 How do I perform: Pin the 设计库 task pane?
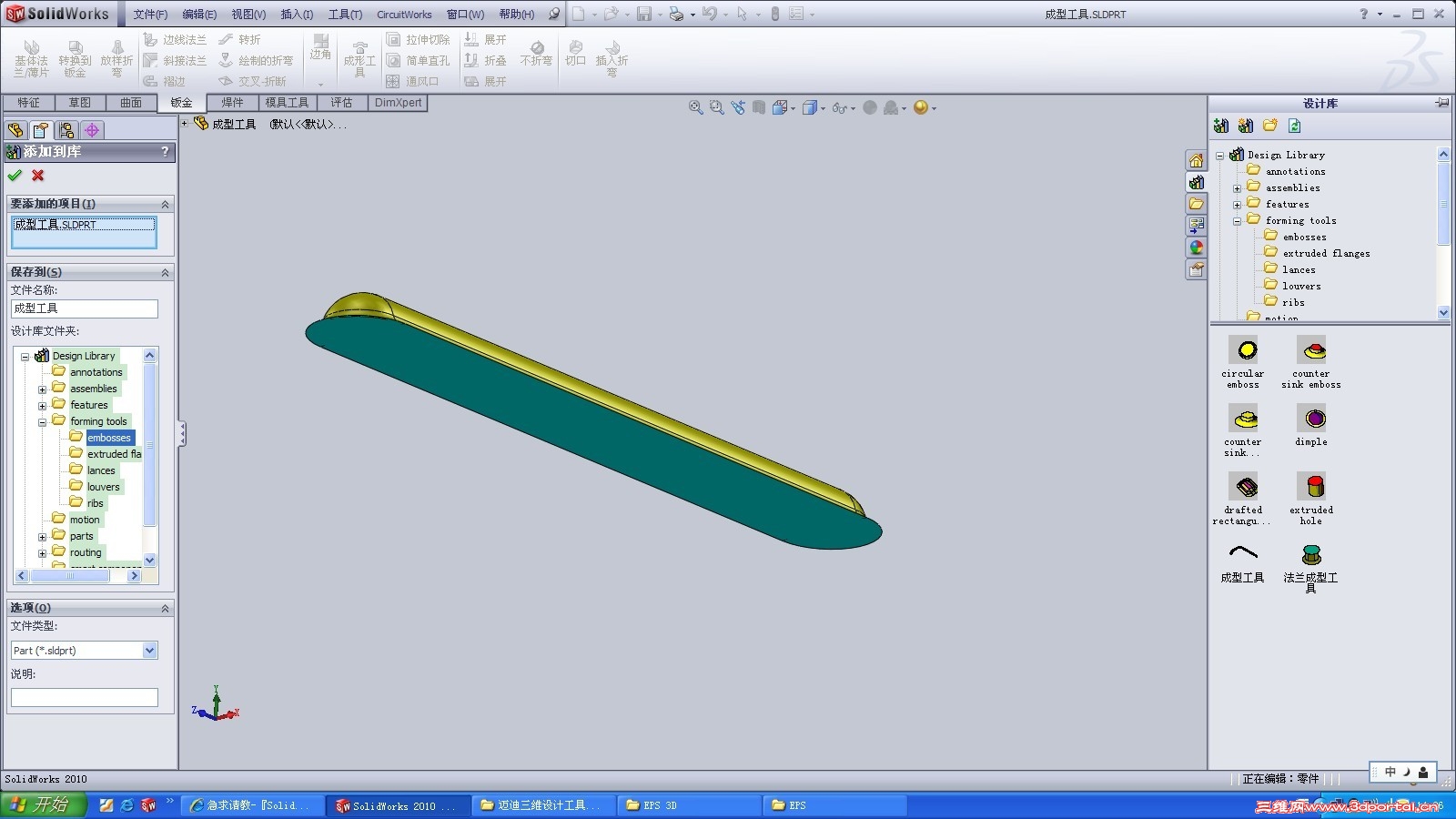(x=1441, y=103)
